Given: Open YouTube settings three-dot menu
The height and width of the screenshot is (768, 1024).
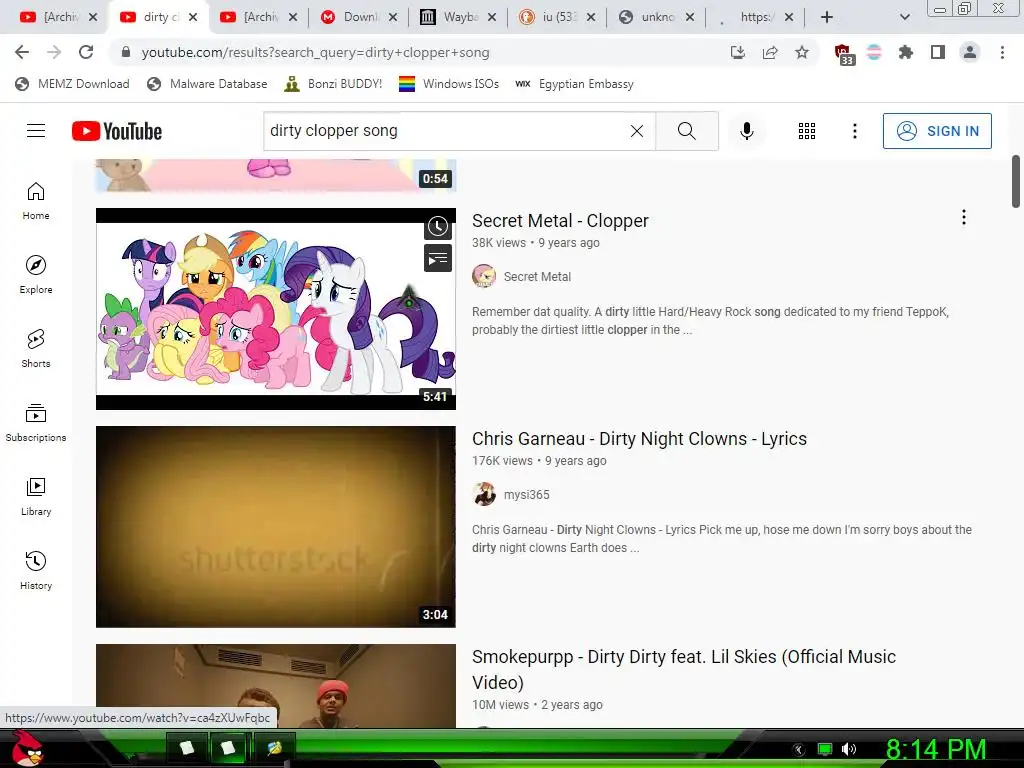Looking at the screenshot, I should click(x=854, y=131).
